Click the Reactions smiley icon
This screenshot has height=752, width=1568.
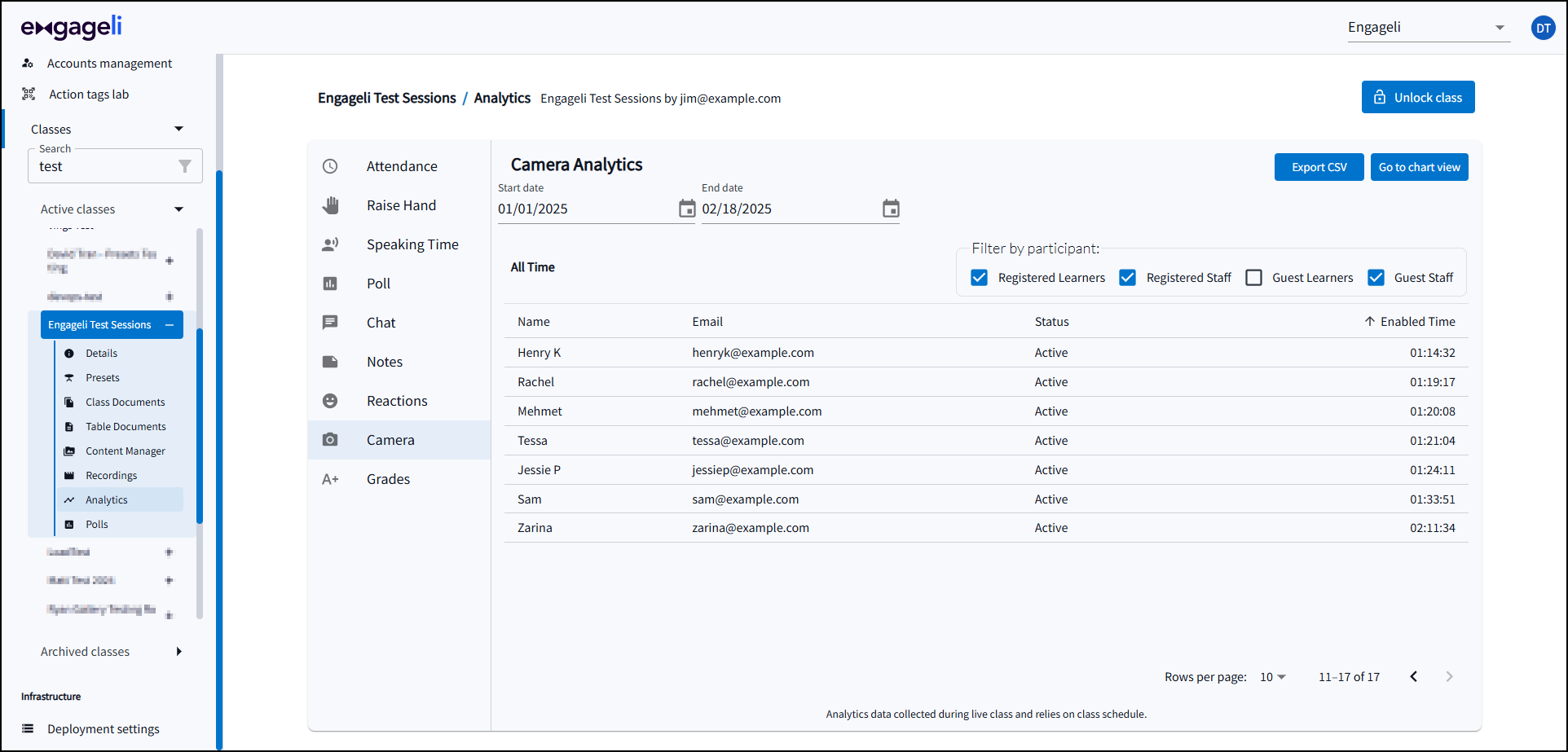pos(330,401)
